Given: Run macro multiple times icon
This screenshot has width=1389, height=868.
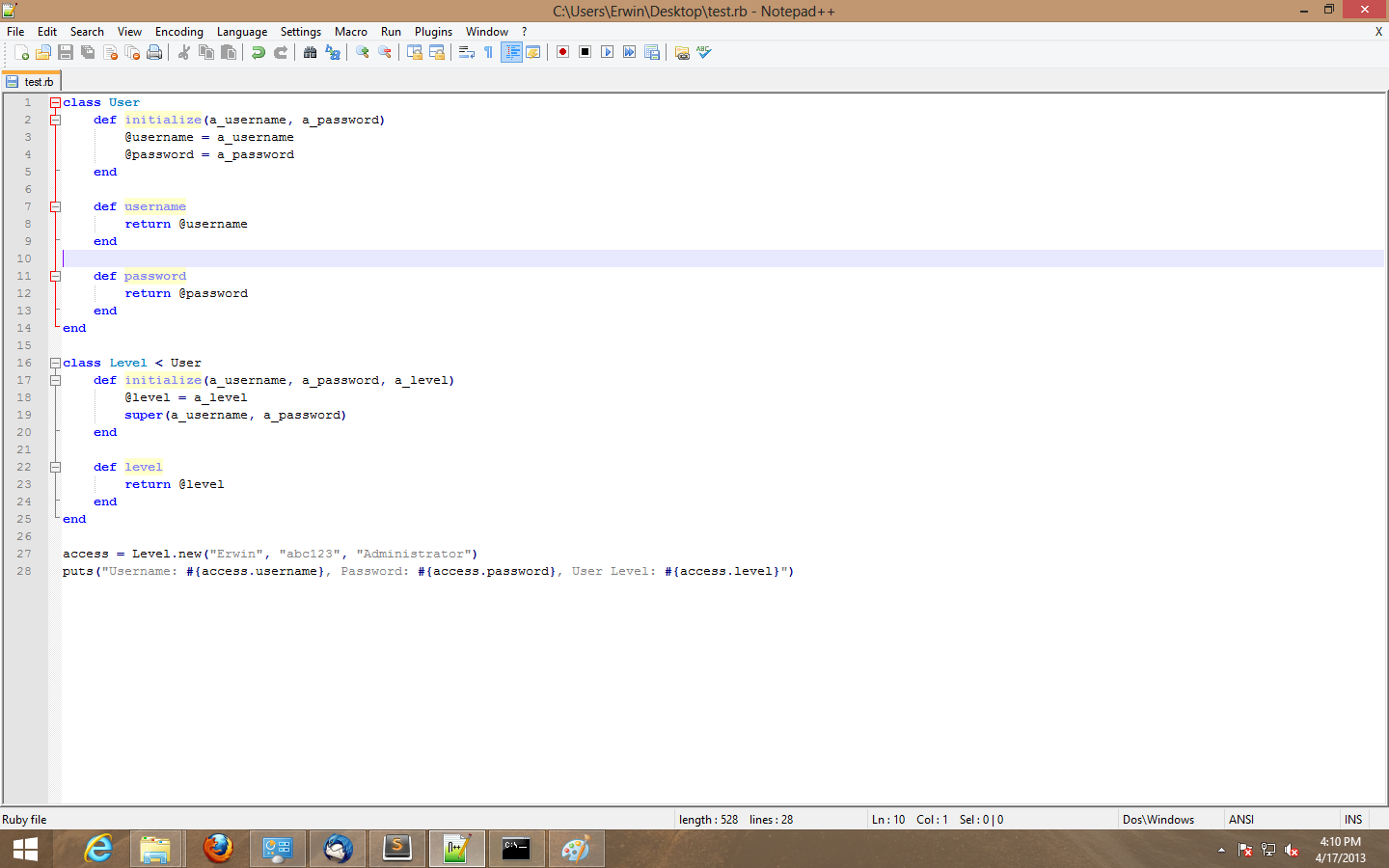Looking at the screenshot, I should pos(629,52).
